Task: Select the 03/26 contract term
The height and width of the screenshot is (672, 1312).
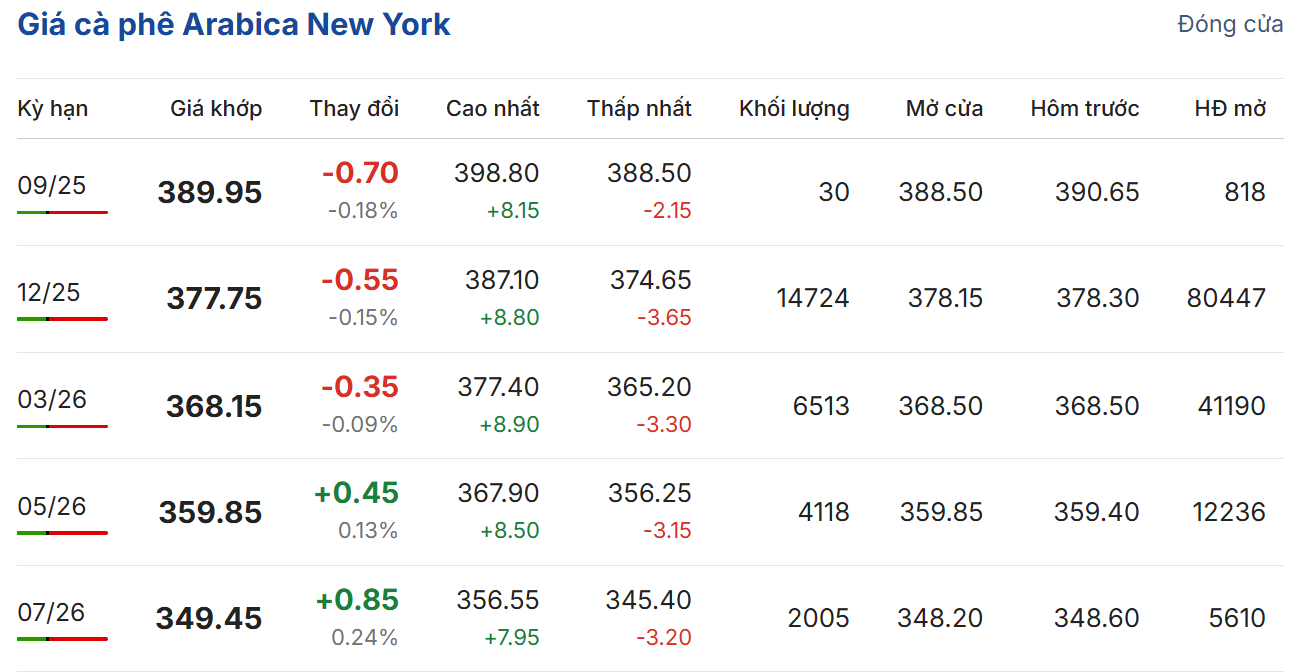Action: click(52, 399)
